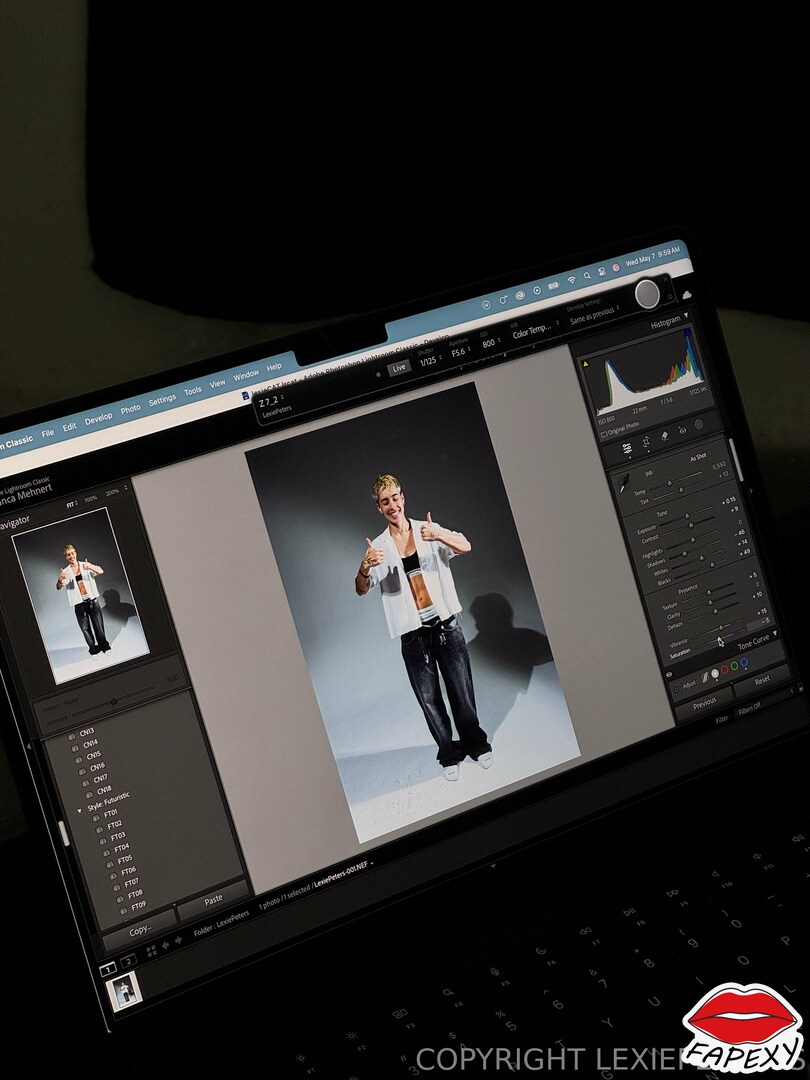Screen dimensions: 810x1080
Task: Click the Navigator preview image
Action: pos(80,596)
